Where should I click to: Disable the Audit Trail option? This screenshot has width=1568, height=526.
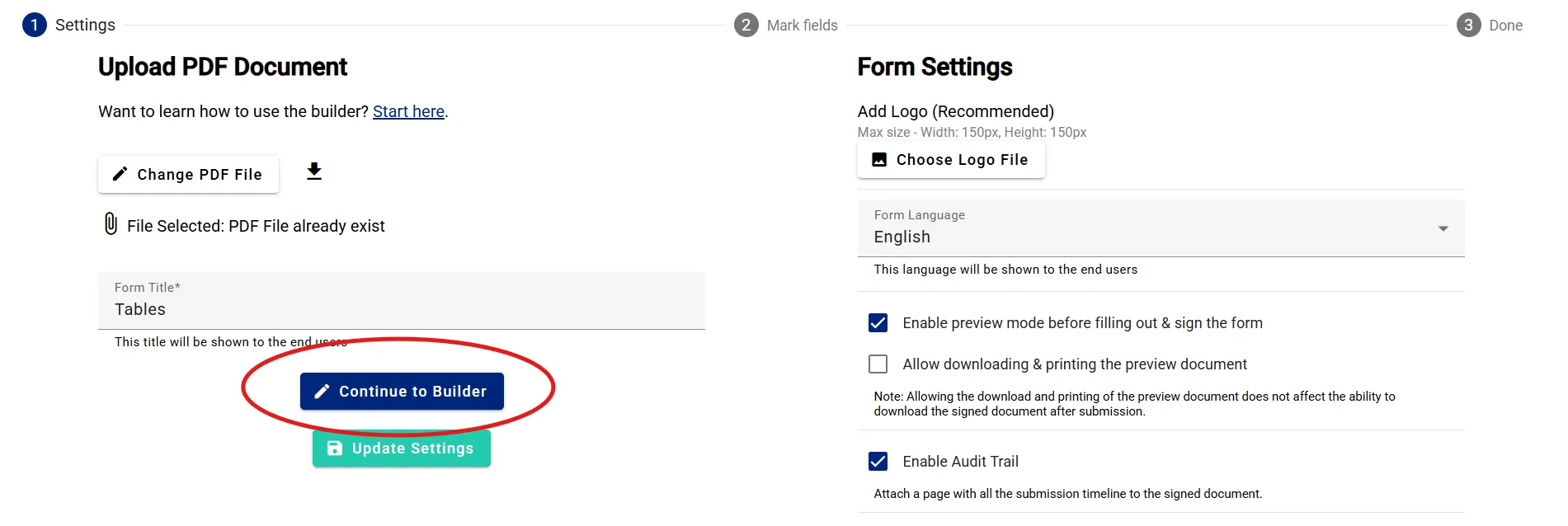(x=877, y=461)
